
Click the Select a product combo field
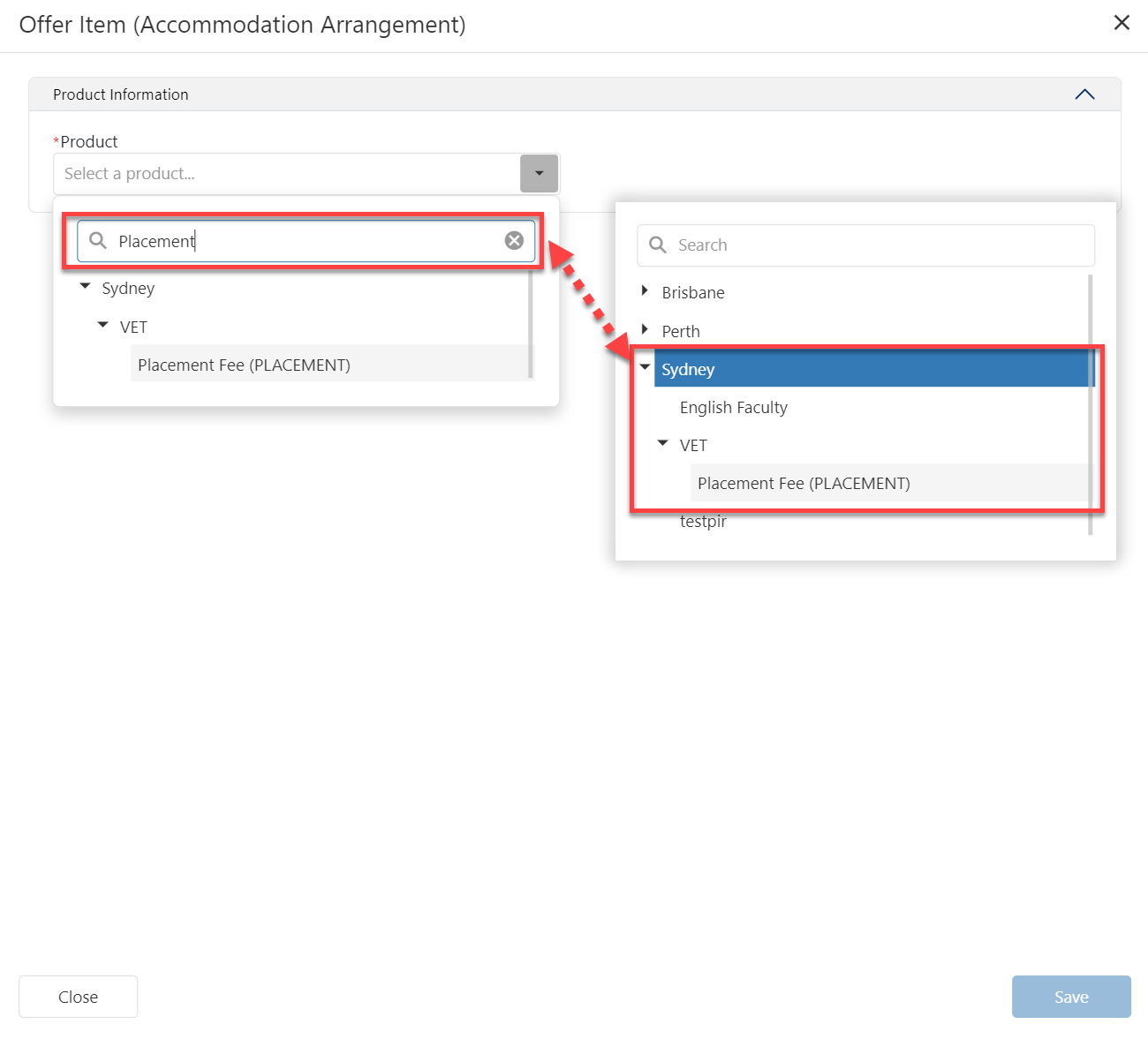point(288,174)
